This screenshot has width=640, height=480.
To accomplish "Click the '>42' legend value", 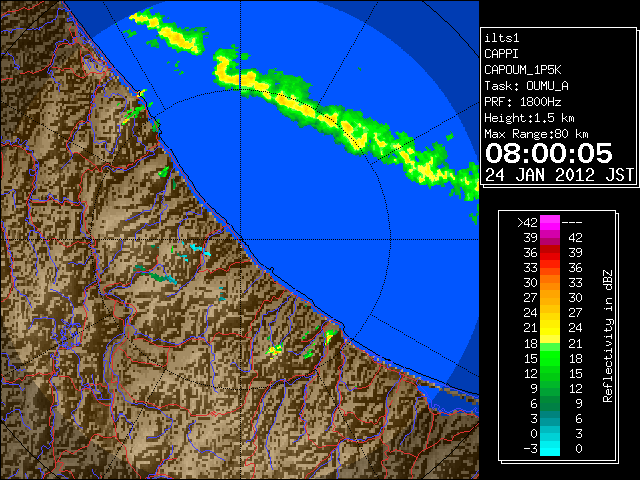I will click(x=527, y=223).
